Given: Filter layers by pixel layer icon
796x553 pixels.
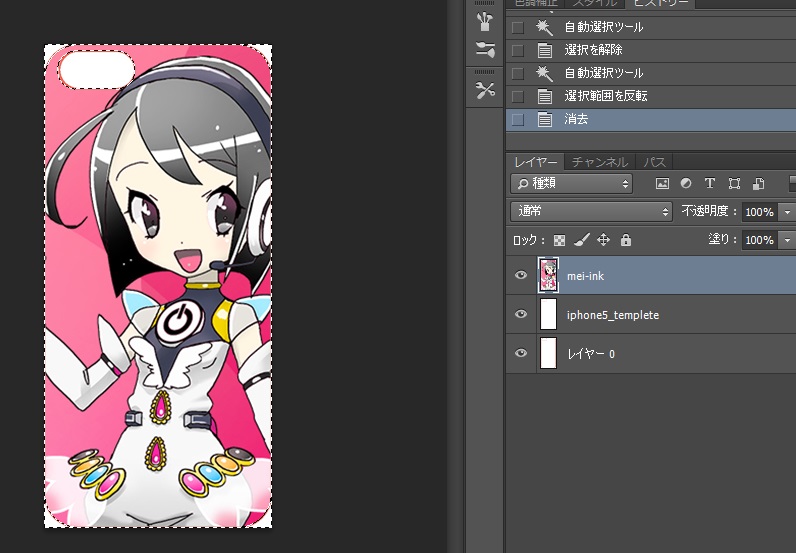Looking at the screenshot, I should 662,183.
